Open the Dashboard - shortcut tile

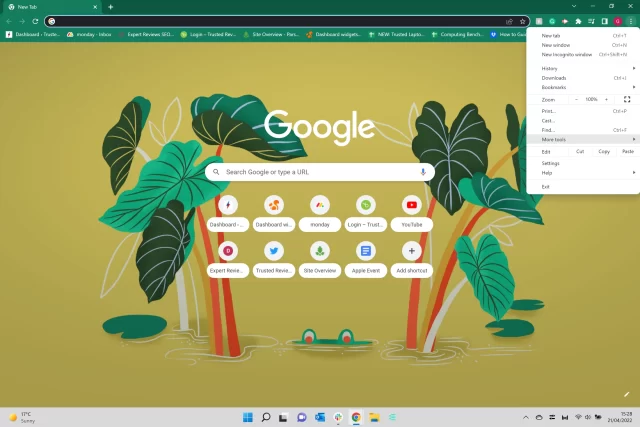tap(228, 214)
